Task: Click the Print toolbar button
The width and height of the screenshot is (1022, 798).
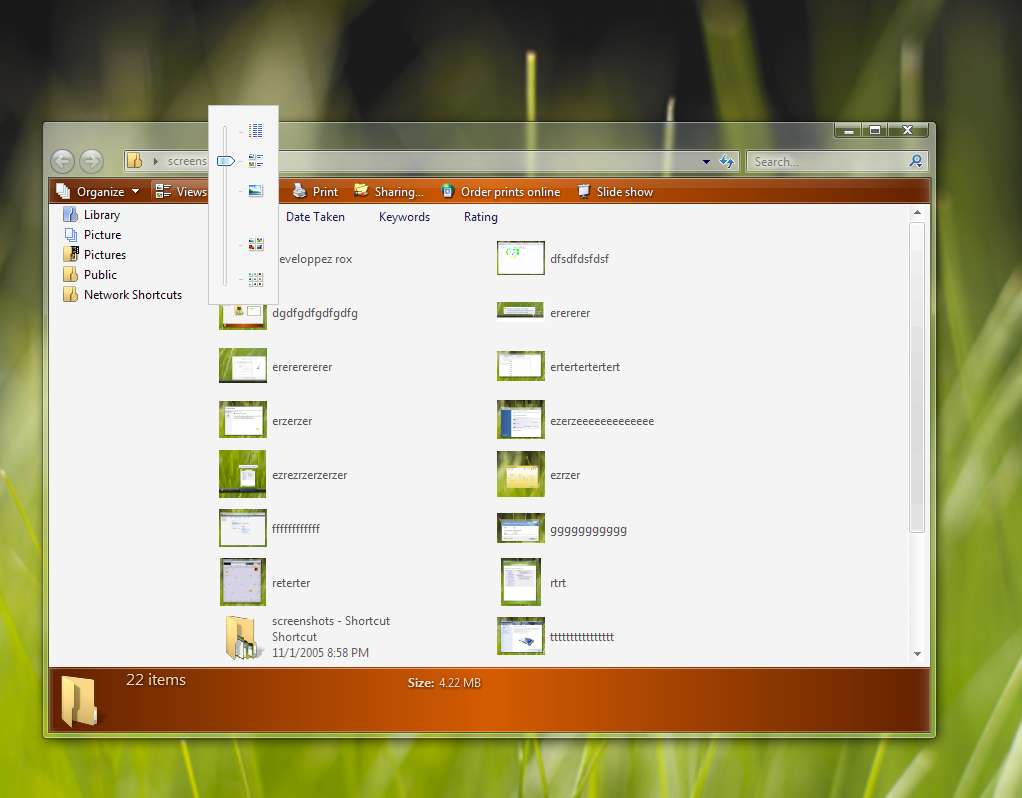Action: click(315, 192)
